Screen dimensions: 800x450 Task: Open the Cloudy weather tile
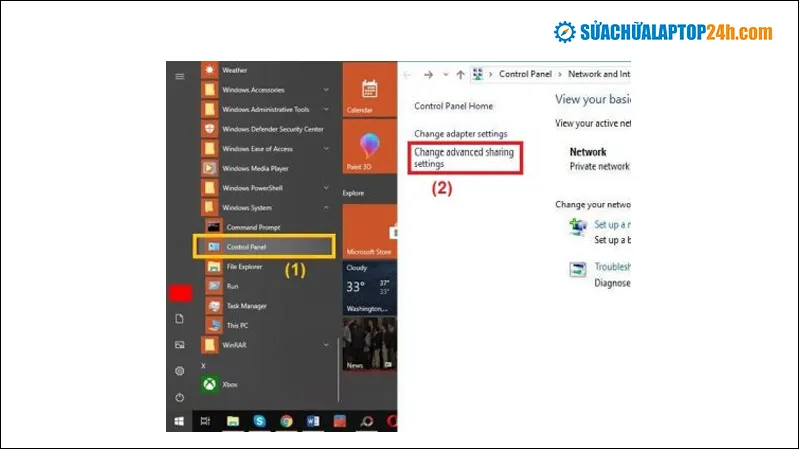[369, 288]
